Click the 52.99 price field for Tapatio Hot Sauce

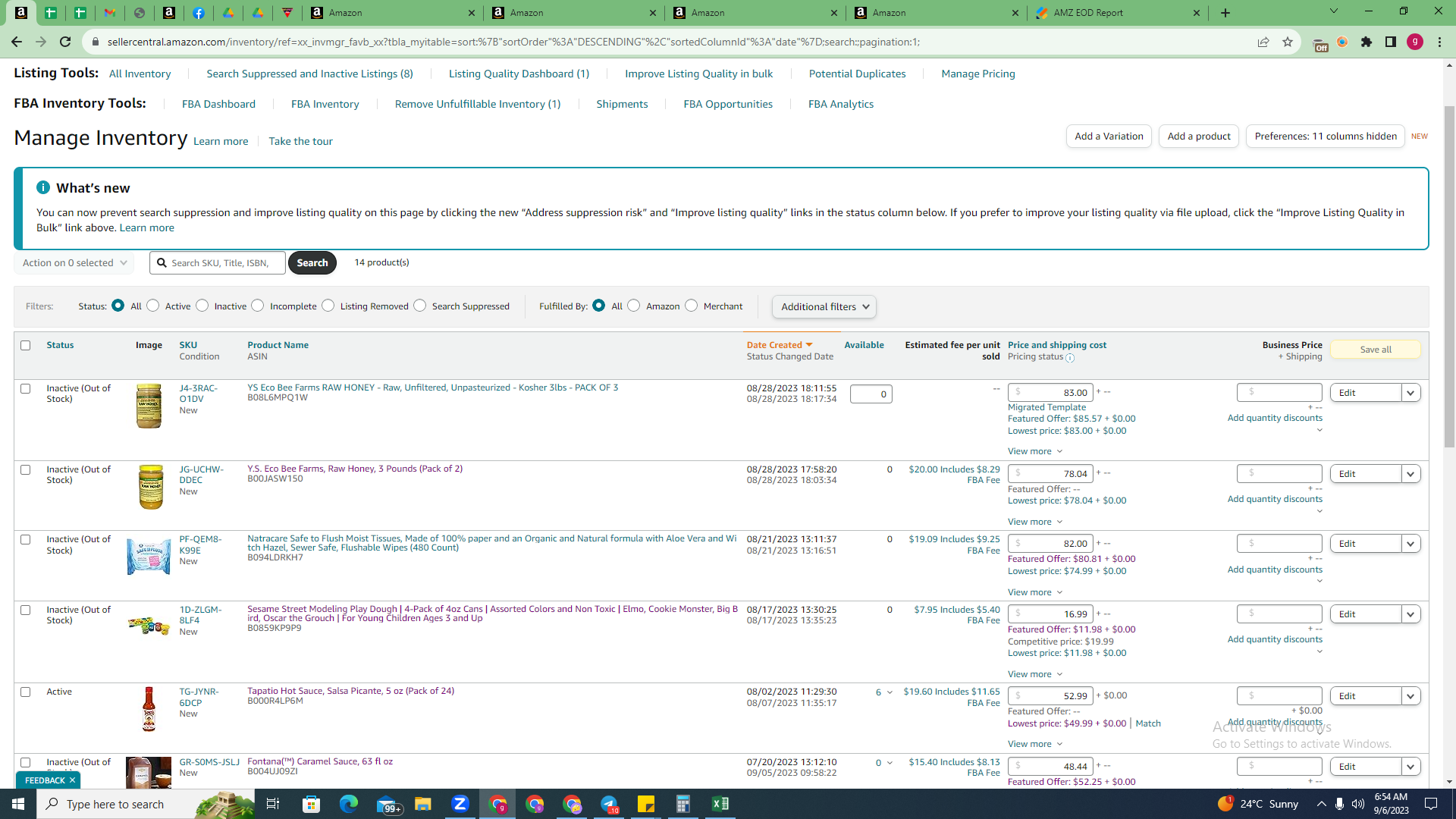1050,696
